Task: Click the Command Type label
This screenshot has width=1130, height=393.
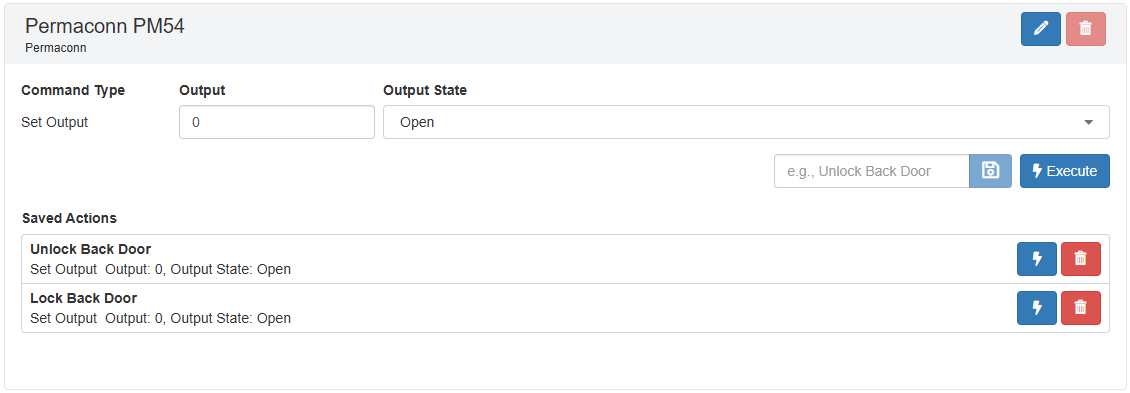Action: (73, 90)
